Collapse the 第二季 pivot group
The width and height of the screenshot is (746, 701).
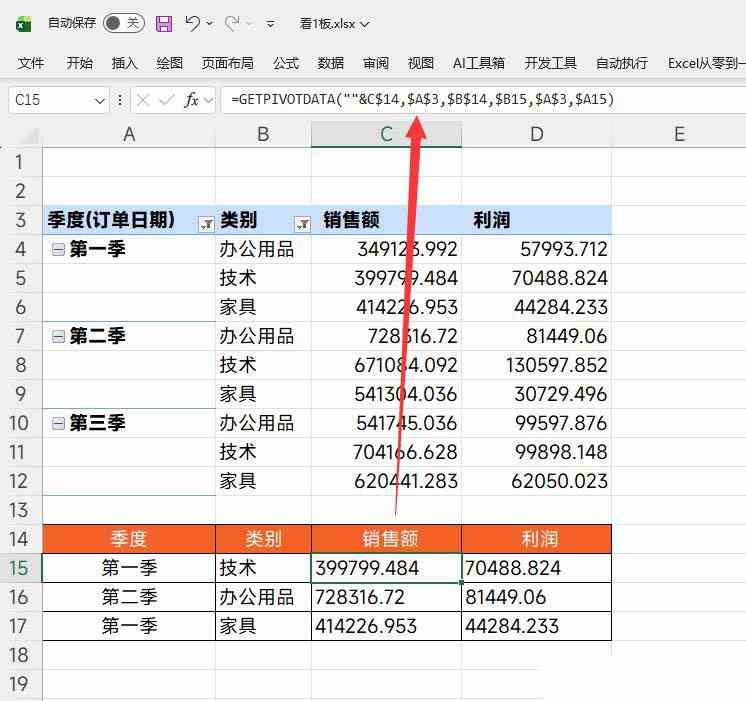click(x=58, y=337)
